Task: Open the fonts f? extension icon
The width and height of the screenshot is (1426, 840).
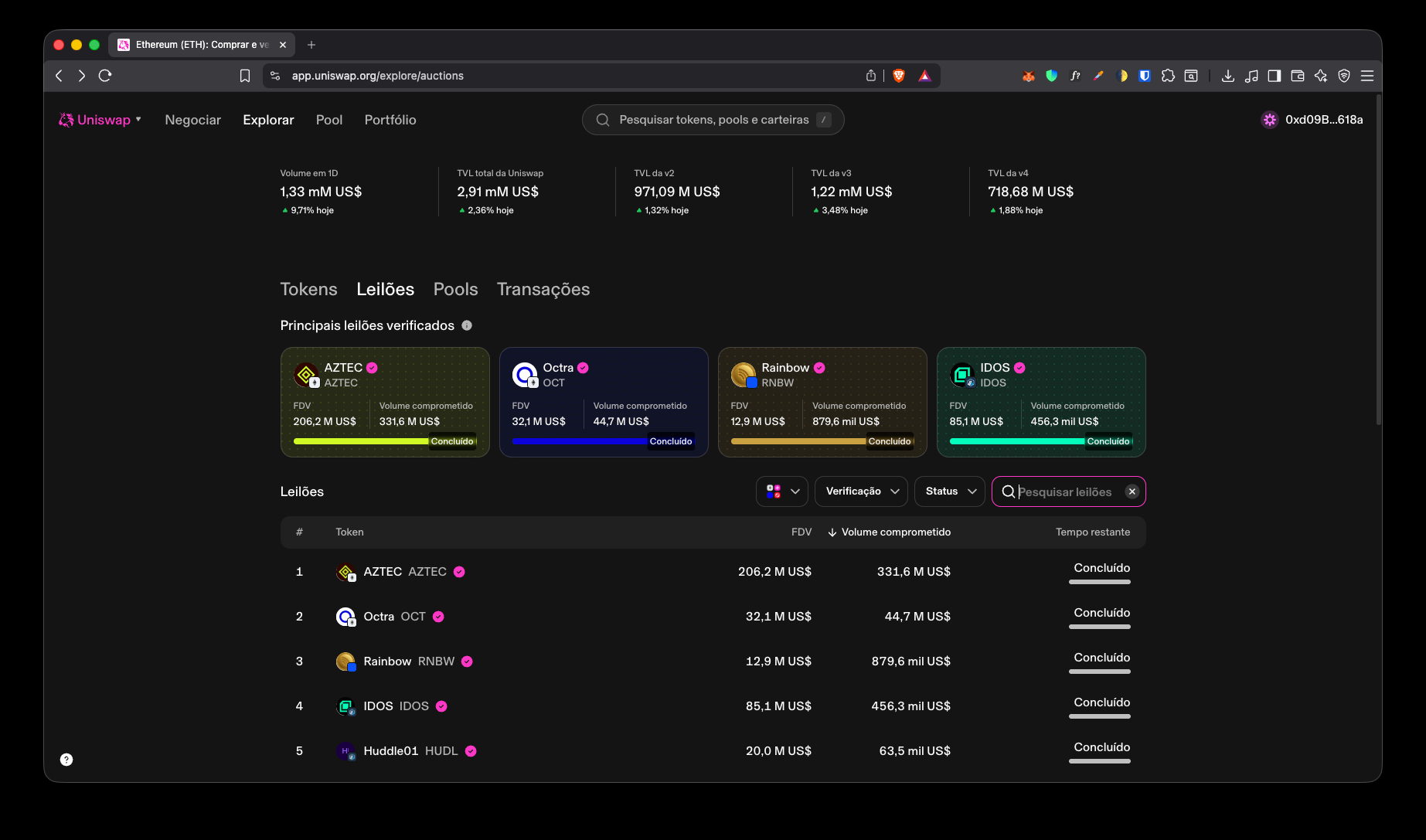Action: [x=1075, y=76]
